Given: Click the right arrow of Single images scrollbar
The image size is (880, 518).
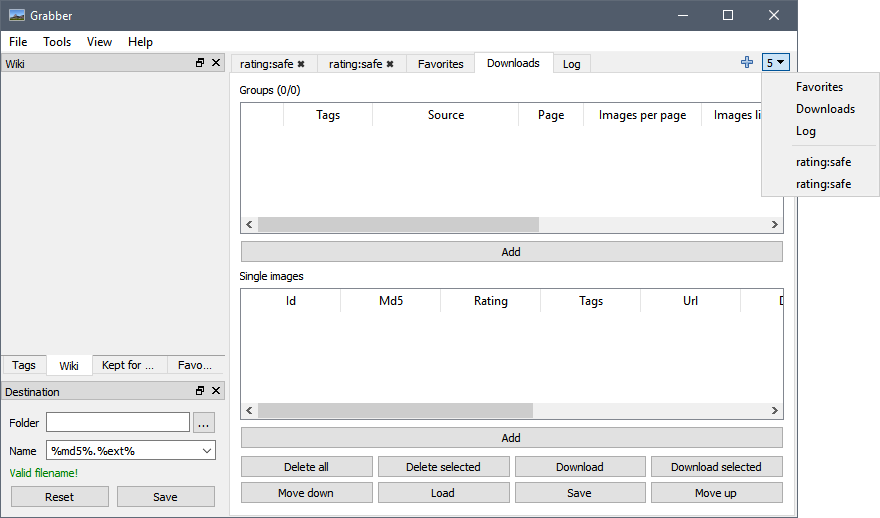Looking at the screenshot, I should [x=774, y=411].
